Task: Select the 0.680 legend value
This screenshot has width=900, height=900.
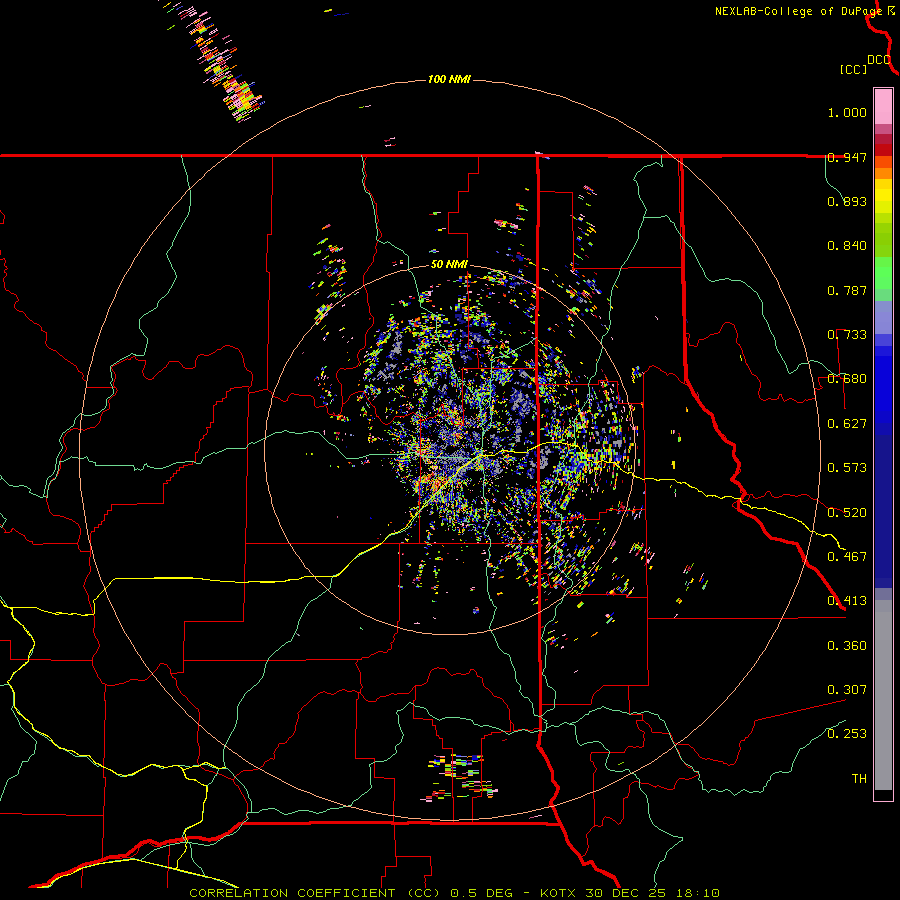Action: [847, 379]
